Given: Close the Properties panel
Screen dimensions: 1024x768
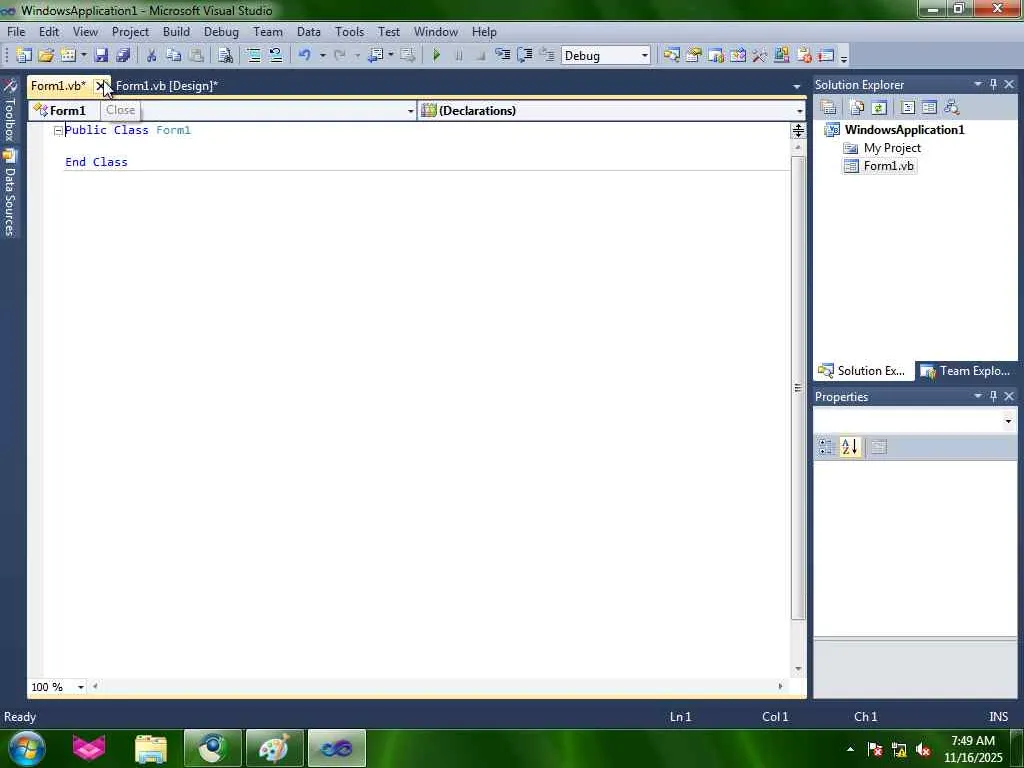Looking at the screenshot, I should [1009, 396].
